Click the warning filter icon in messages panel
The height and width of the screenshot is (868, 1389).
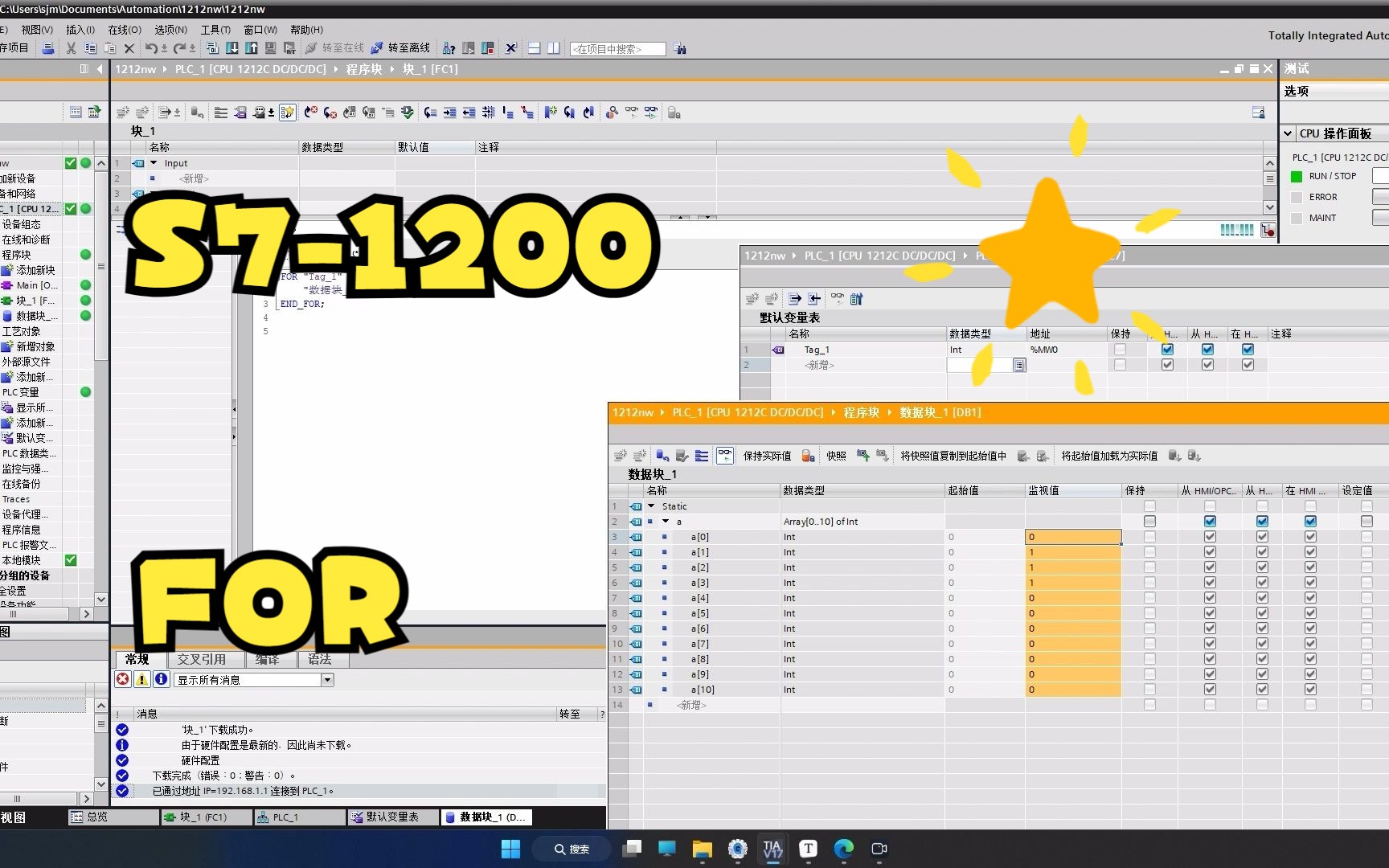[x=142, y=679]
